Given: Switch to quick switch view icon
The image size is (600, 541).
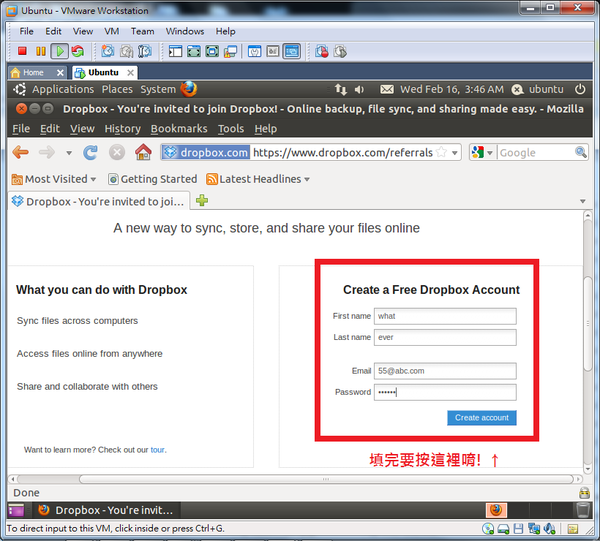Looking at the screenshot, I should (x=194, y=51).
